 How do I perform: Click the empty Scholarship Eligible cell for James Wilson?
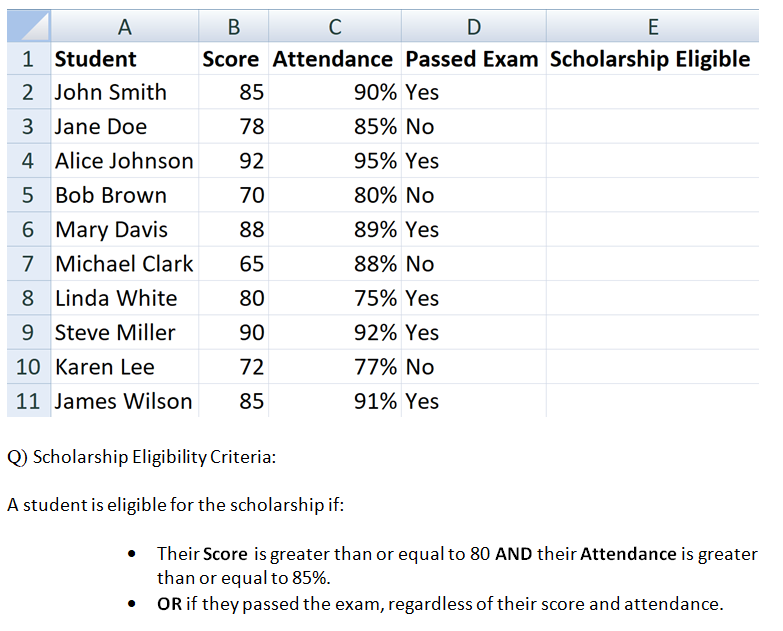point(652,401)
